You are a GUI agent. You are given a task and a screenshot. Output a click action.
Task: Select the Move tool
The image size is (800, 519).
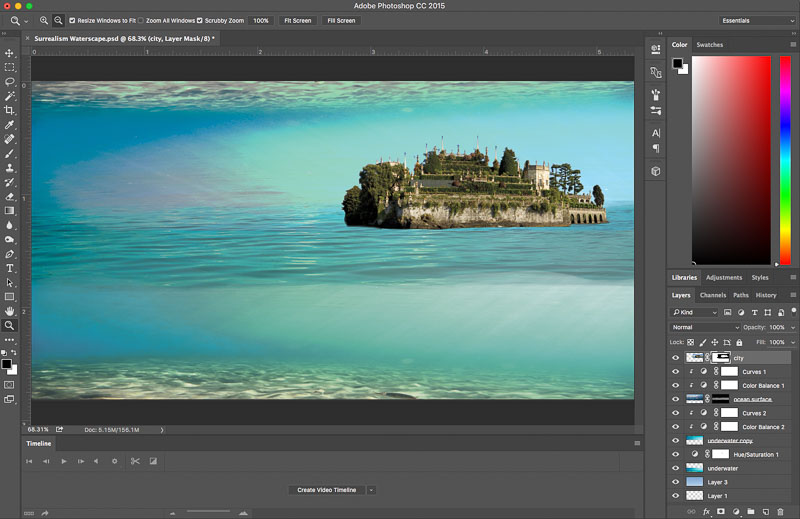[x=9, y=53]
